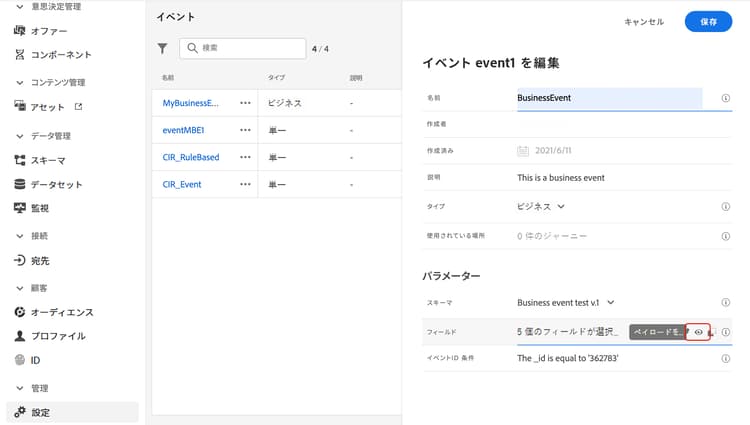
Task: Collapse the 顧客 section
Action: pos(20,288)
